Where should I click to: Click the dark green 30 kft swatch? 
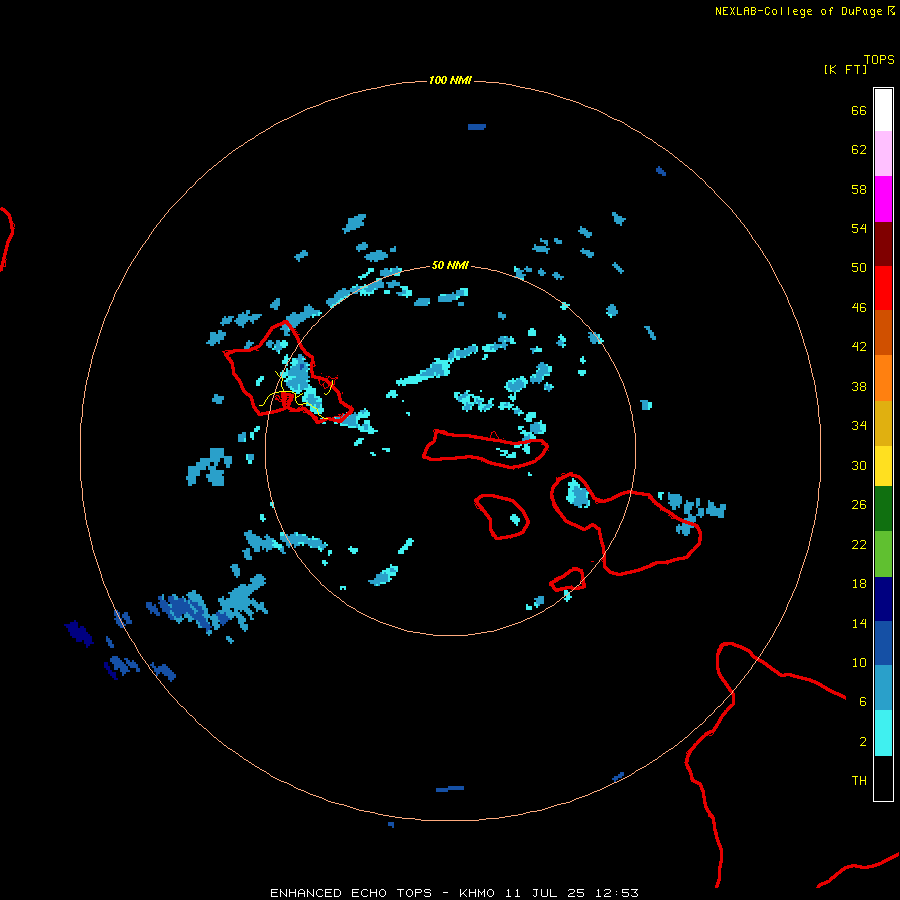[883, 511]
